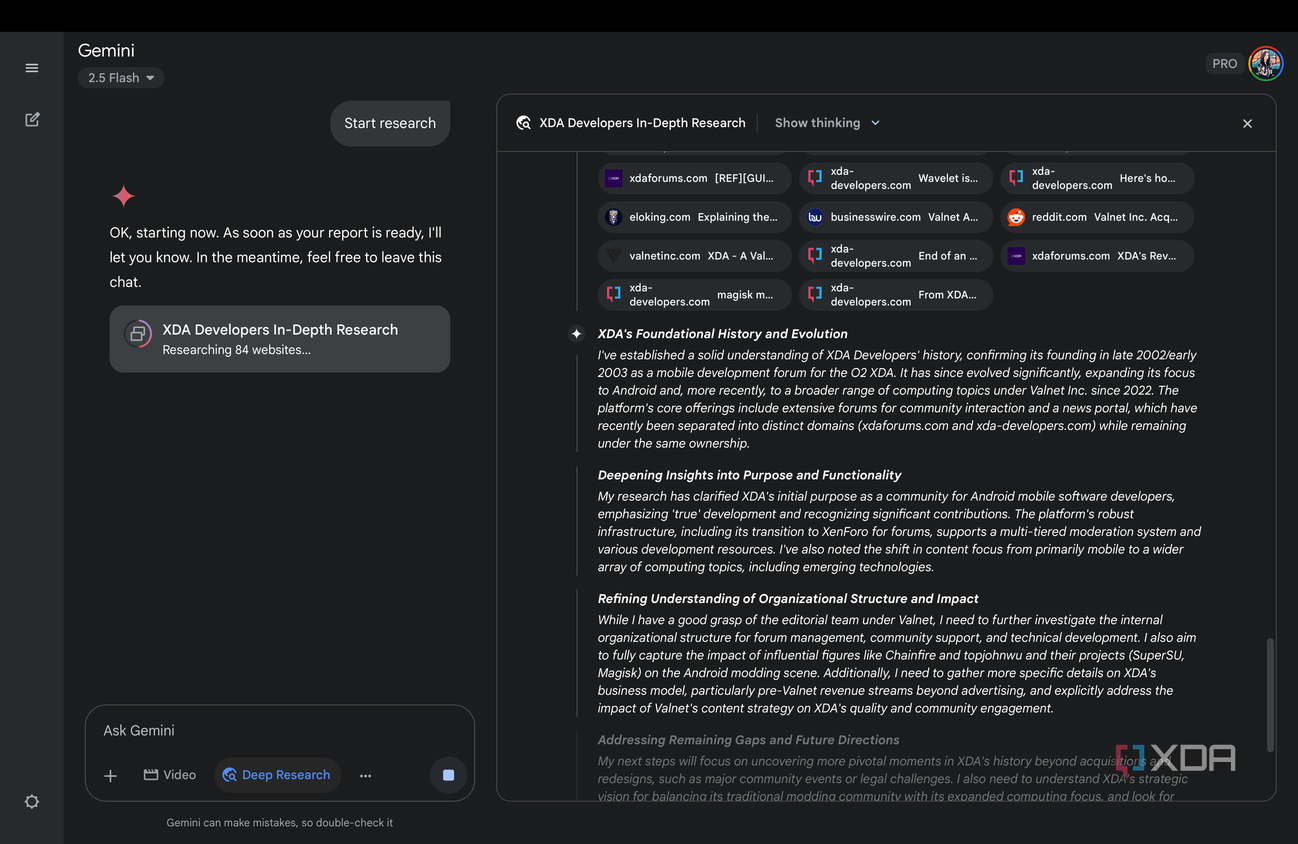Screen dimensions: 1298x844
Task: Start a new chat with the compose icon
Action: coord(32,120)
